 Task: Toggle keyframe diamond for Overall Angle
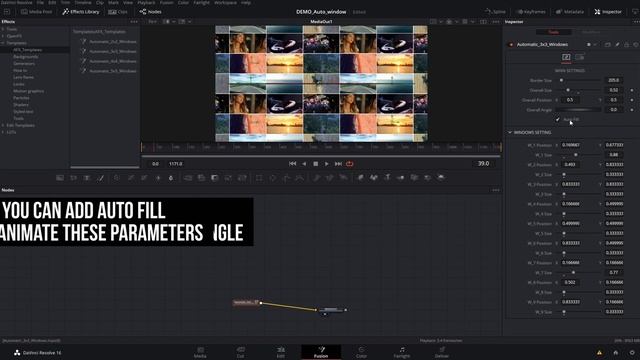click(x=632, y=110)
